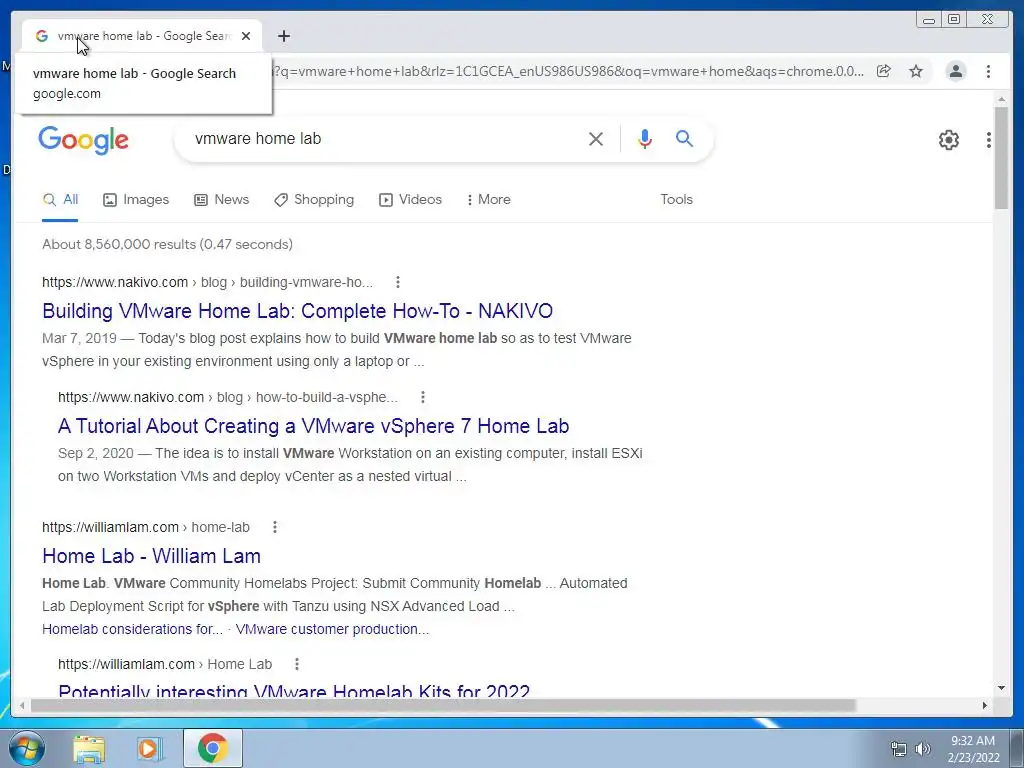Switch to Shopping results tab
This screenshot has height=768, width=1024.
314,200
